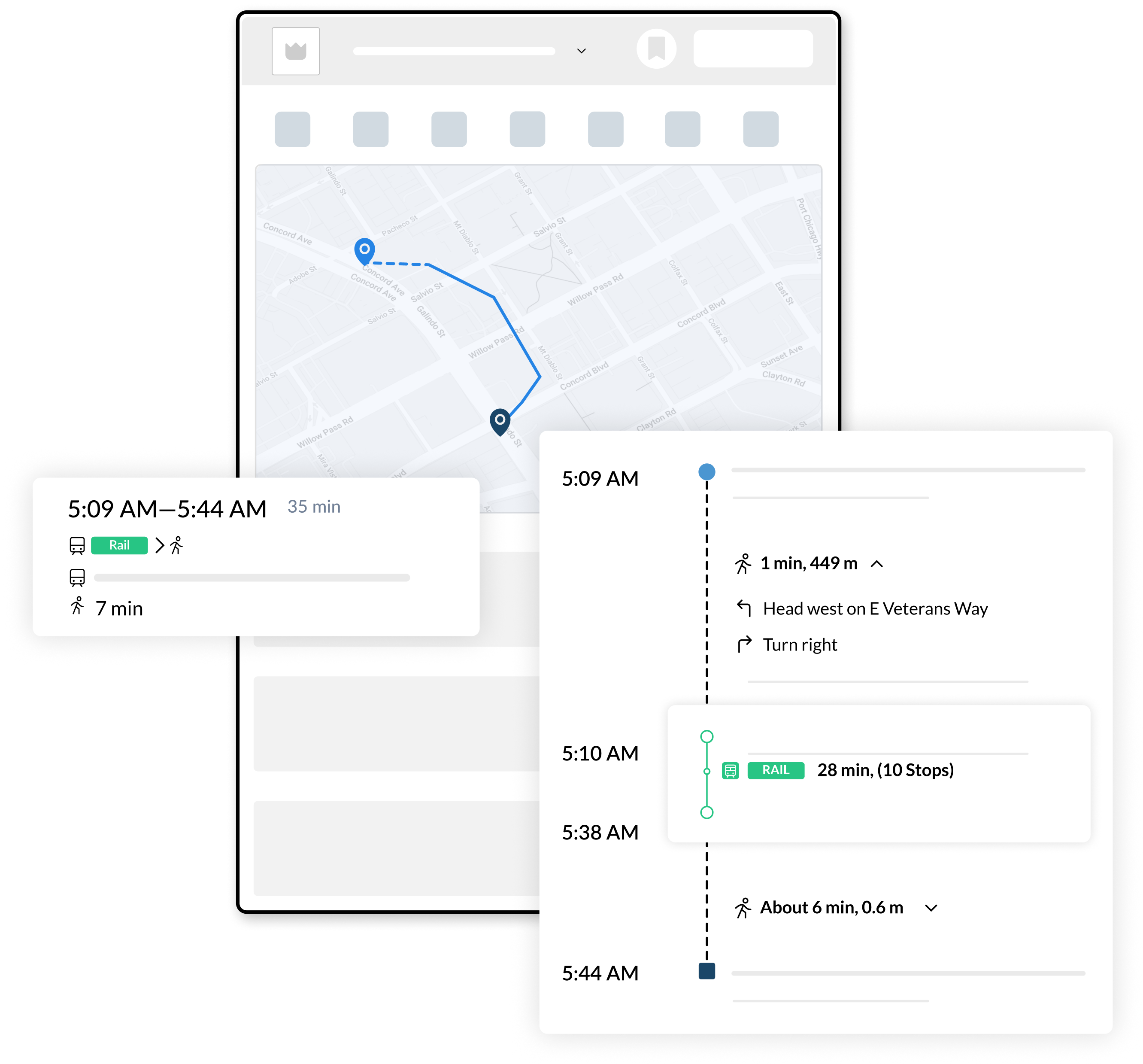Screen dimensions: 1143x1064
Task: Click the blank header button
Action: pos(752,49)
